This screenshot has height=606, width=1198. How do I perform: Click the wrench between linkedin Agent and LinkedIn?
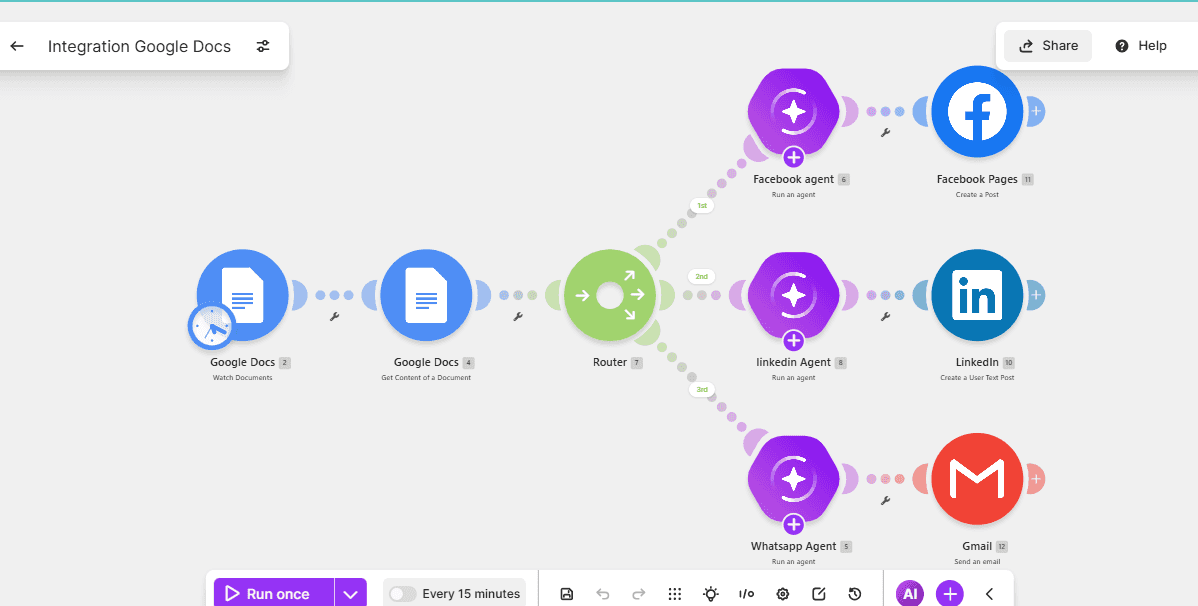coord(886,316)
